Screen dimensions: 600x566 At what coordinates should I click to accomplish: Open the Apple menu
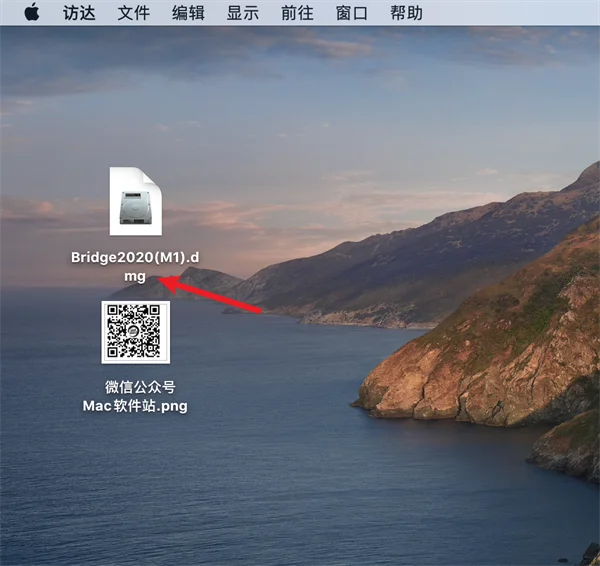tap(32, 12)
